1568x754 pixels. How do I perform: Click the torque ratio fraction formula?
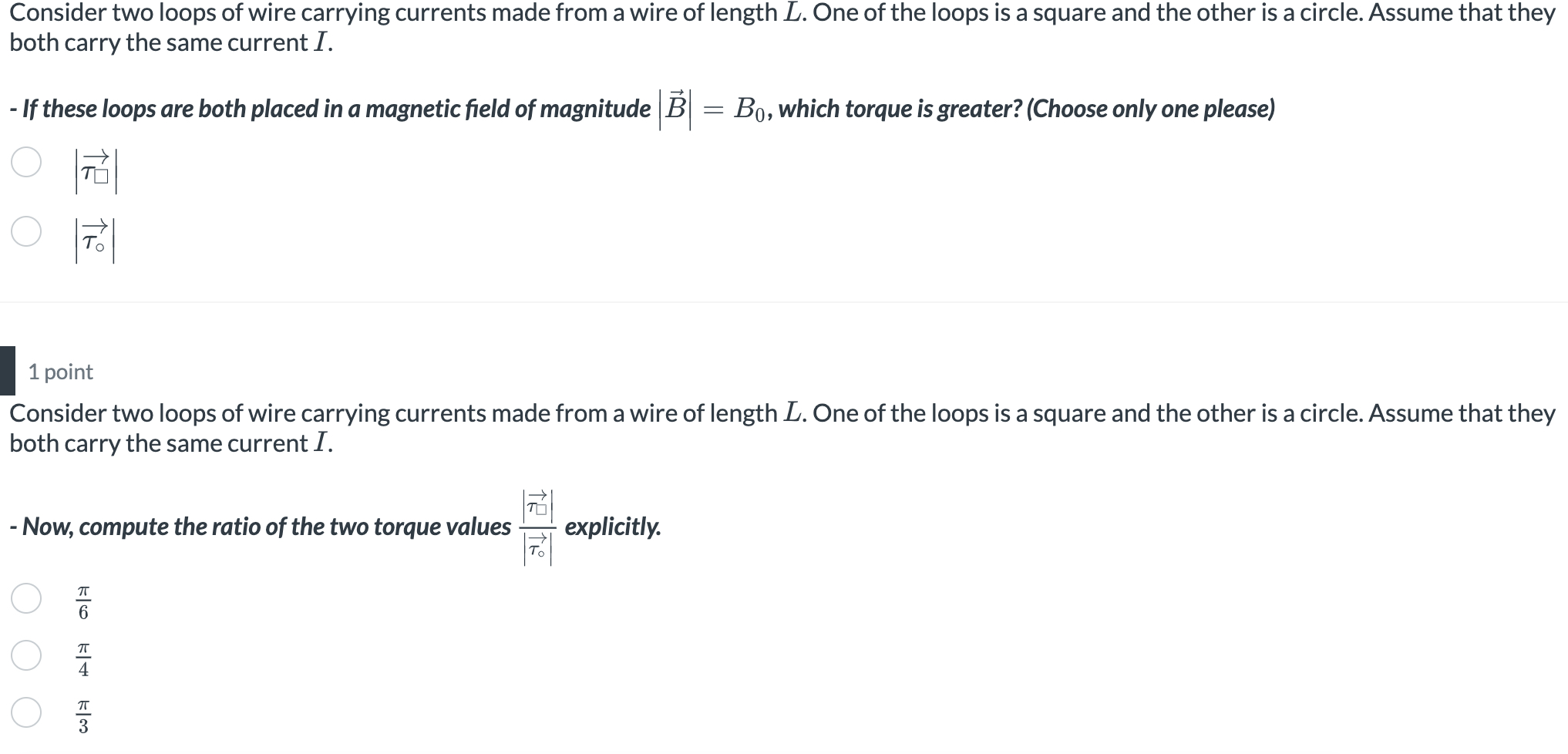(538, 527)
